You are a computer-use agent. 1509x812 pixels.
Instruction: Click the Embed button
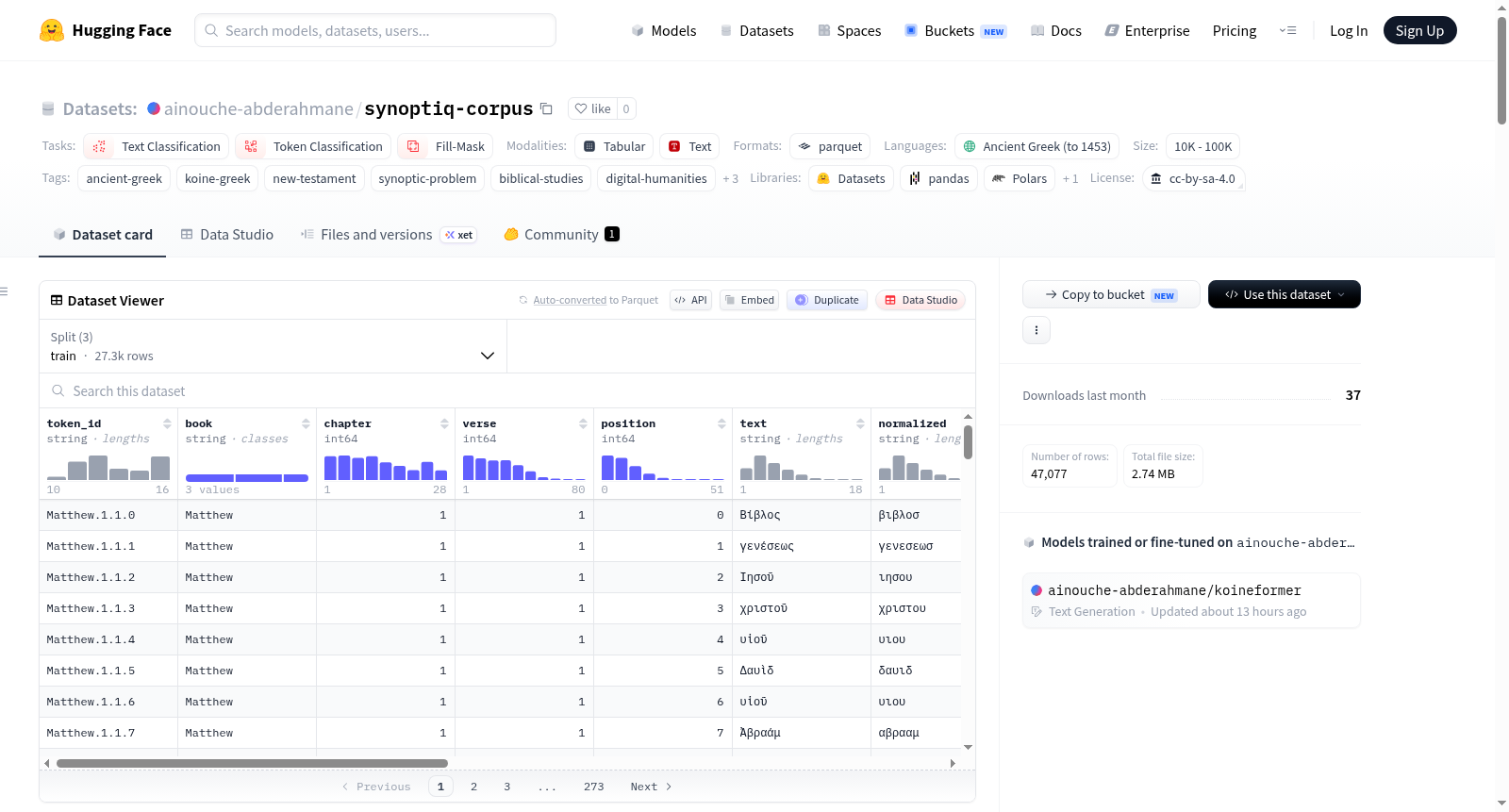[749, 300]
